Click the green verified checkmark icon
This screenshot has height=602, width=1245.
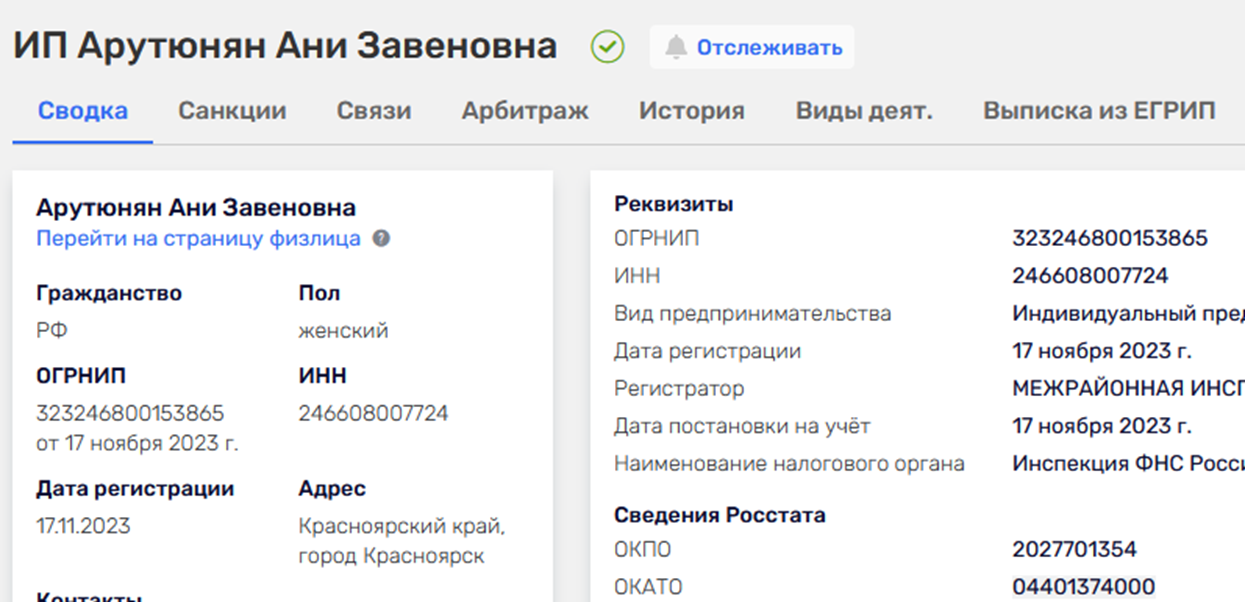click(x=607, y=47)
